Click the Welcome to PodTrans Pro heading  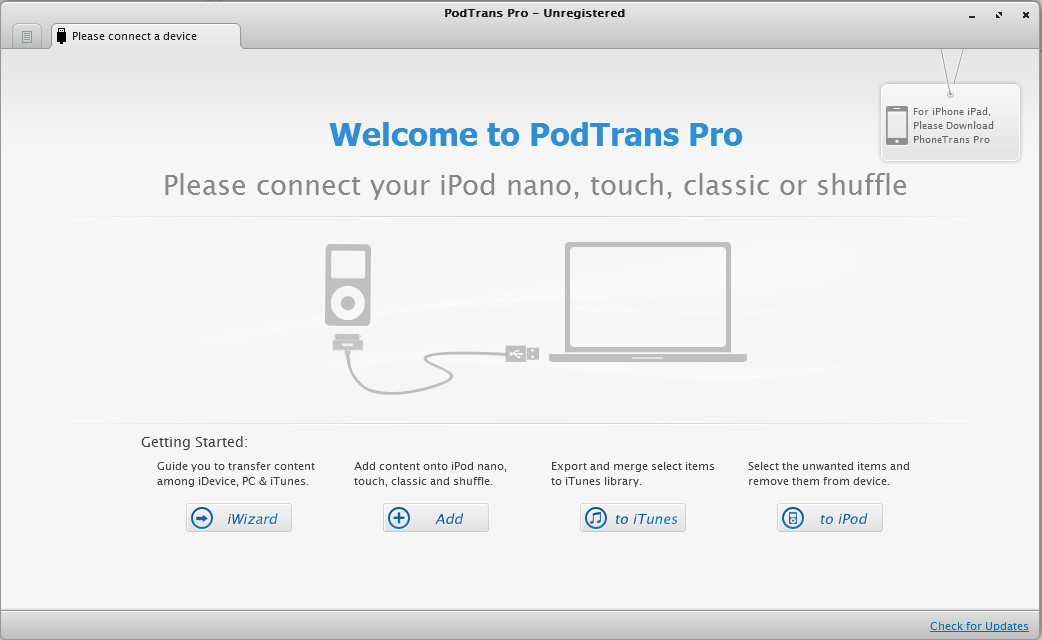pyautogui.click(x=535, y=134)
